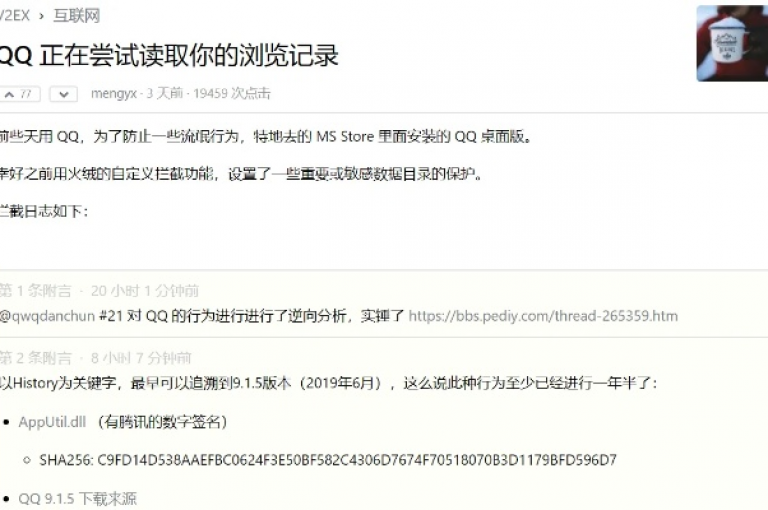768x510 pixels.
Task: Open the author's avatar thumbnail
Action: [x=732, y=43]
